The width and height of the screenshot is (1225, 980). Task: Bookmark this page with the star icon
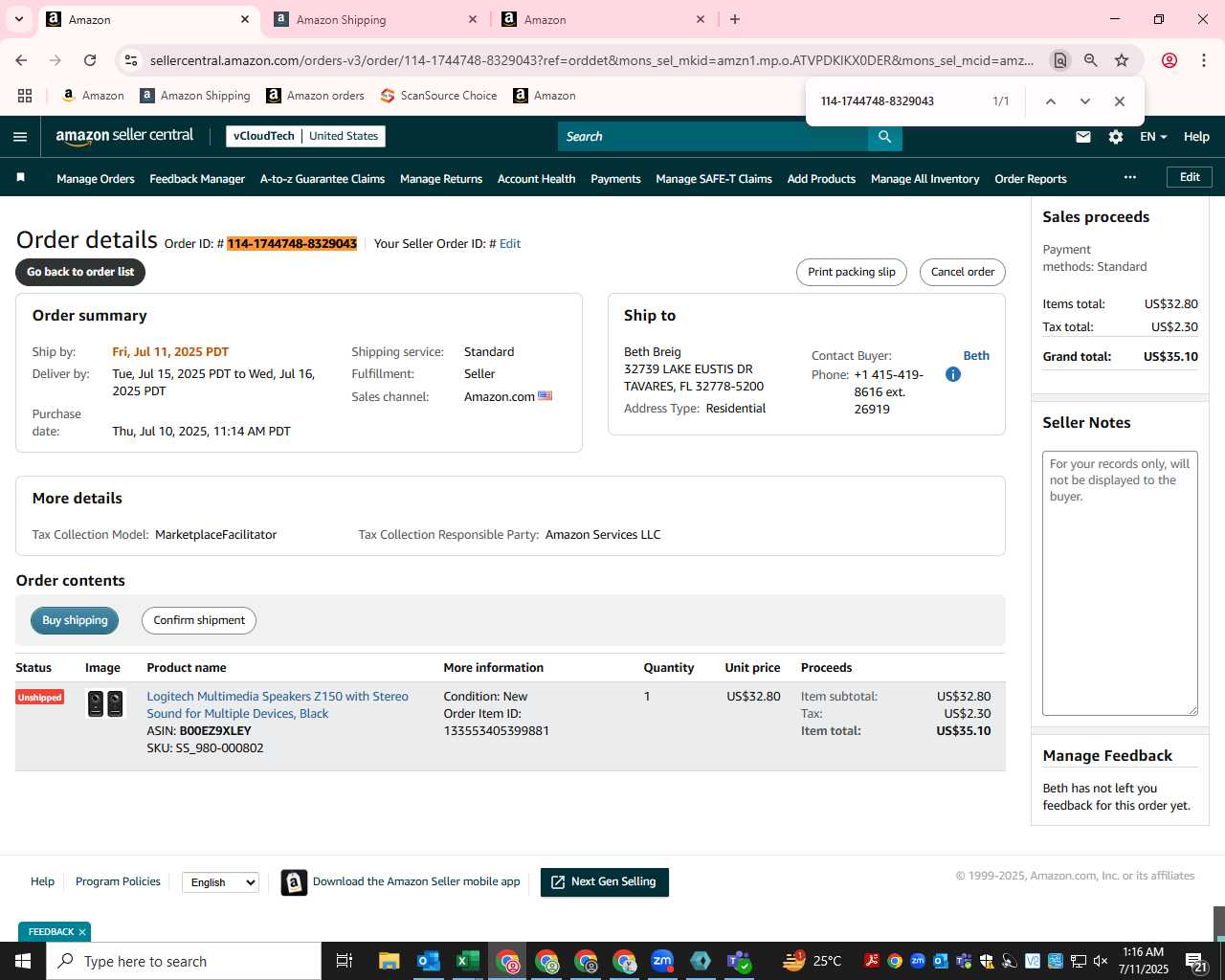point(1122,60)
